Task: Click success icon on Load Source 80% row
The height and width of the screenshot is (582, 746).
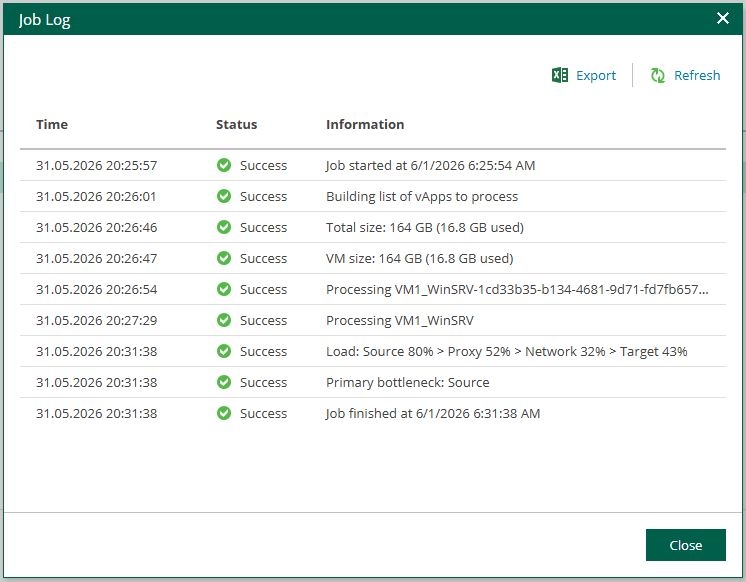Action: 224,351
